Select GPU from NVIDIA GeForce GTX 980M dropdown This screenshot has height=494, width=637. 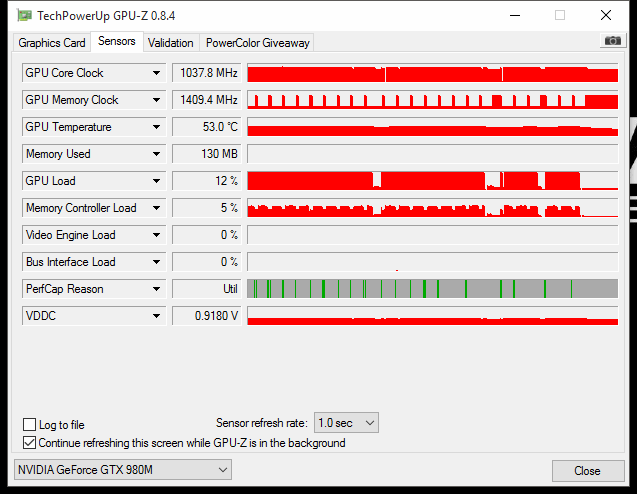tap(123, 470)
